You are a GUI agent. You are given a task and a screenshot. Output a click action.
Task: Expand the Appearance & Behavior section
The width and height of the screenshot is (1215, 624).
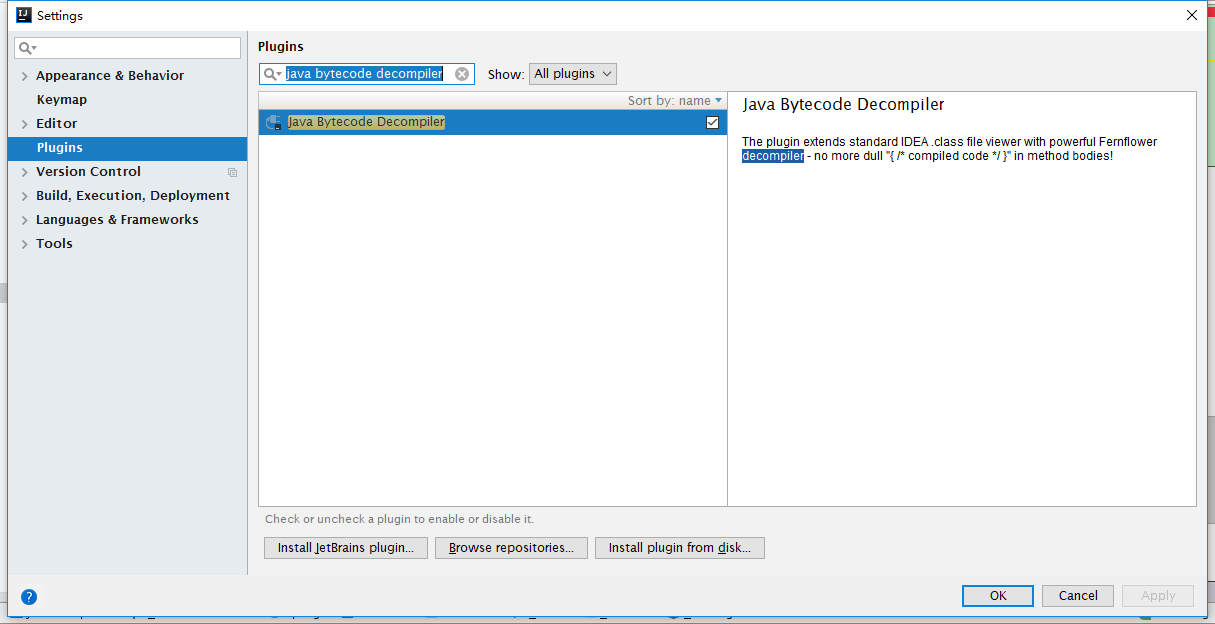coord(24,76)
